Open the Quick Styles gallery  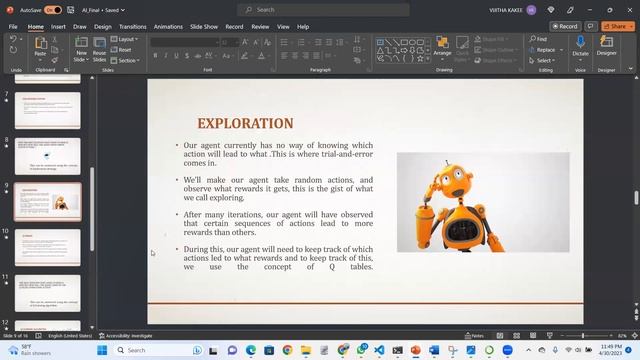[462, 48]
